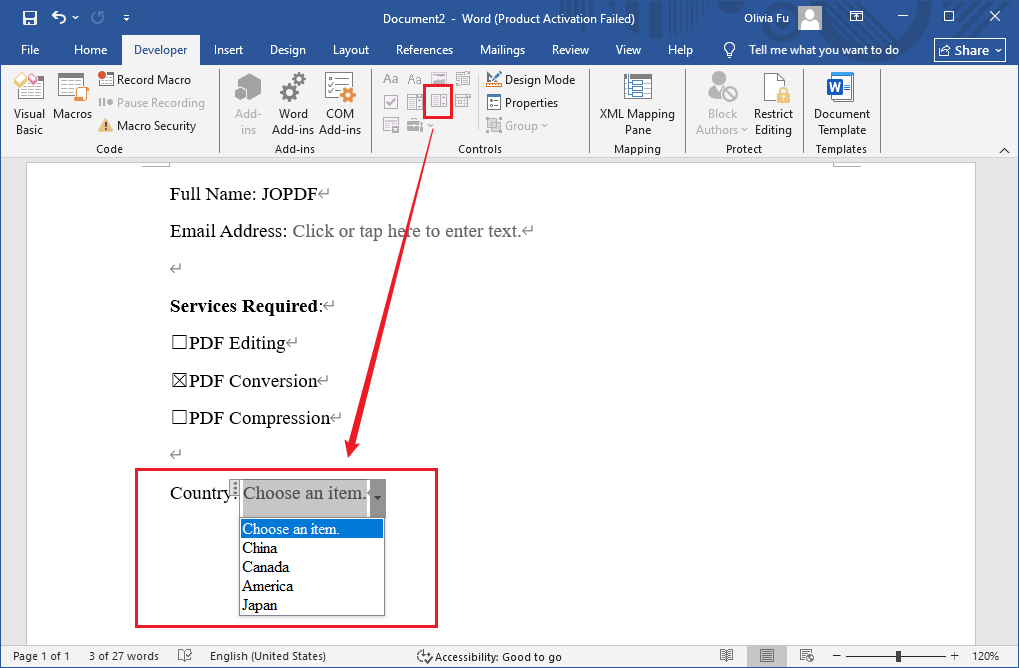Open Undo history dropdown arrow
1019x668 pixels.
pos(75,18)
